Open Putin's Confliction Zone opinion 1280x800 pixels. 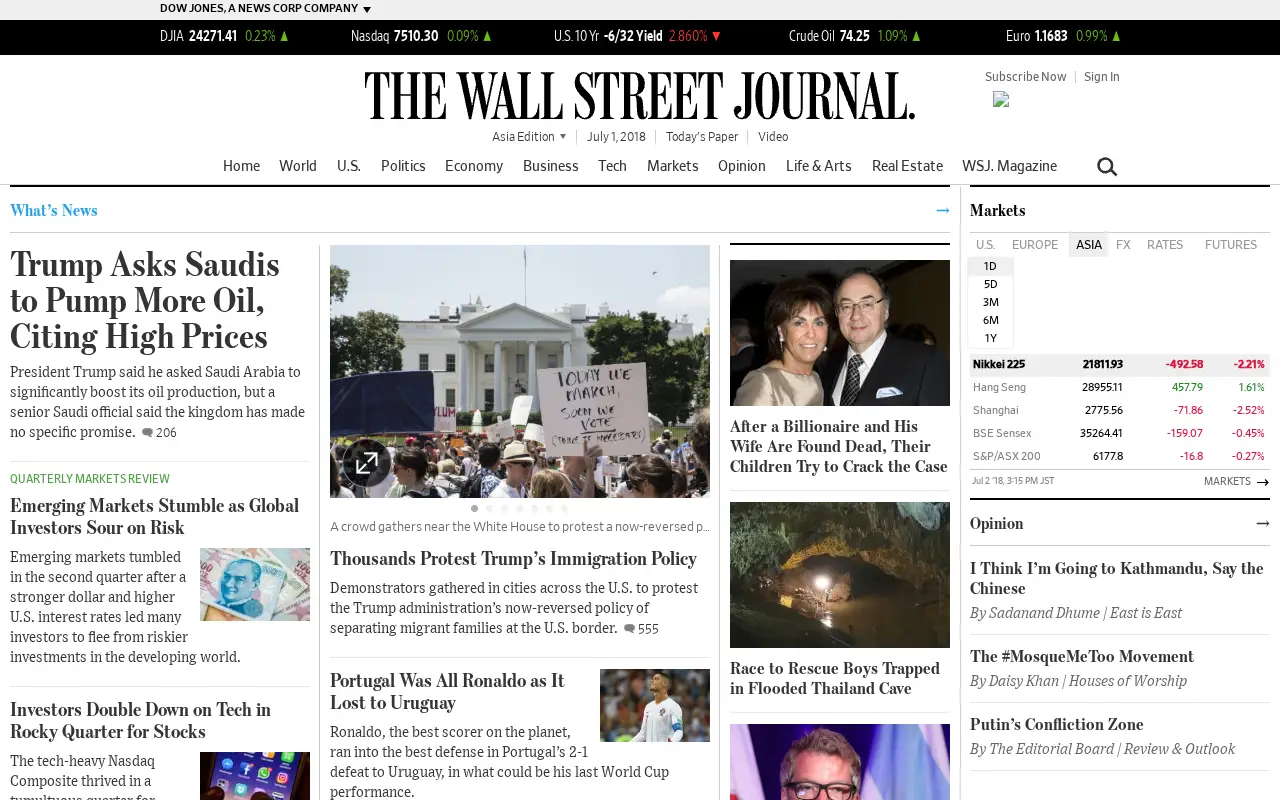[x=1056, y=724]
